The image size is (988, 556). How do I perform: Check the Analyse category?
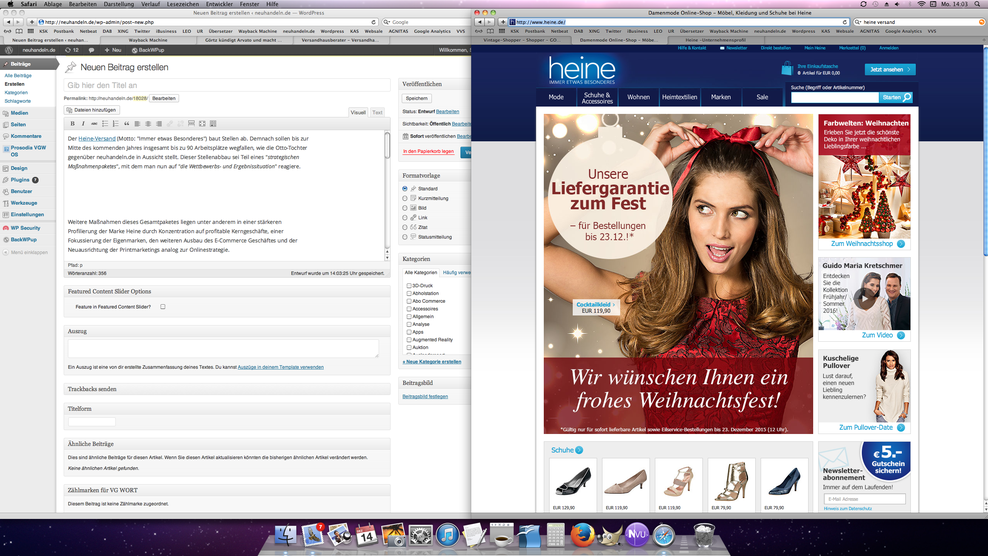tap(409, 324)
